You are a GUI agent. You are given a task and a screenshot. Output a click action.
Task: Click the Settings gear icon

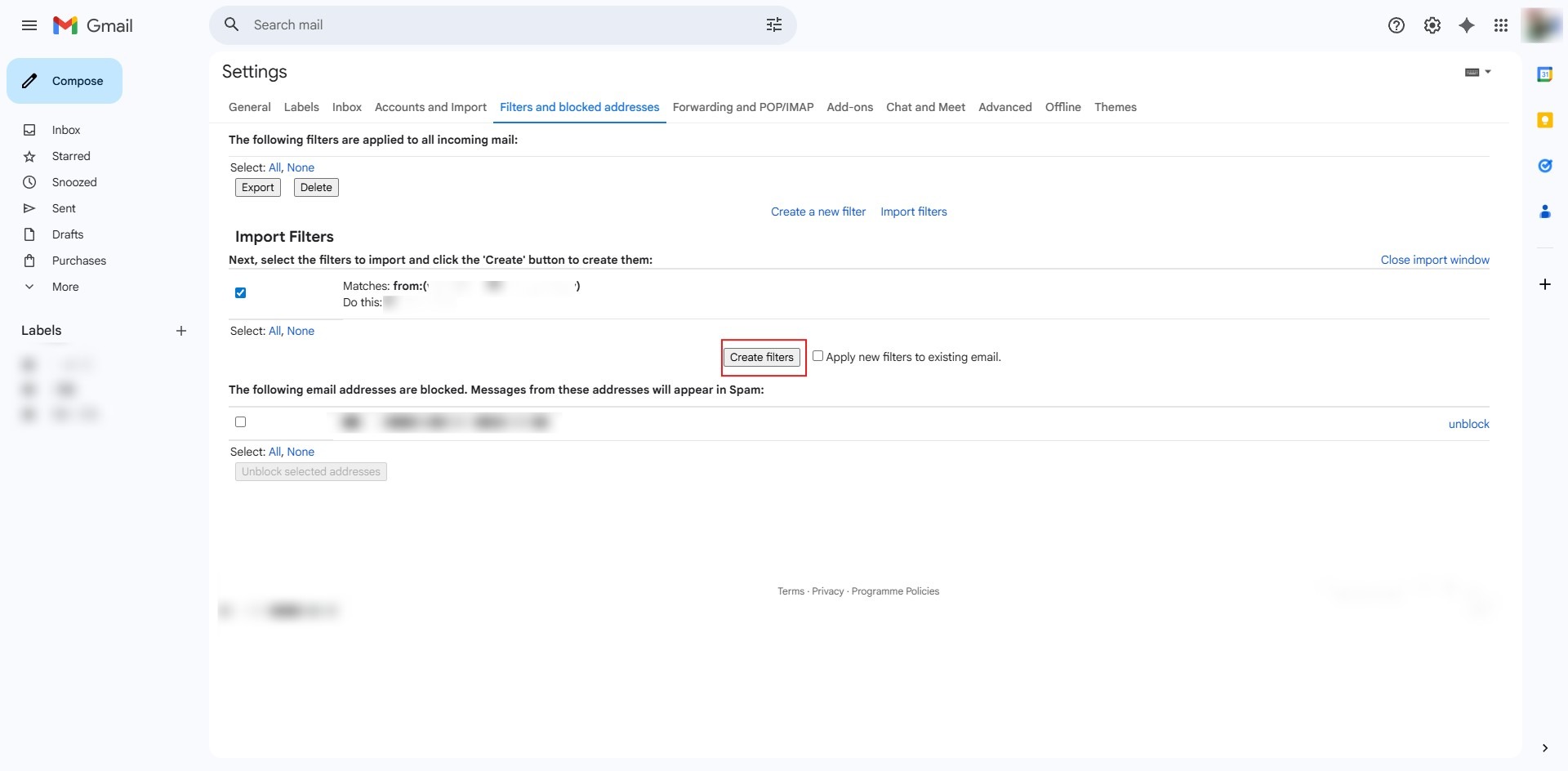point(1432,25)
